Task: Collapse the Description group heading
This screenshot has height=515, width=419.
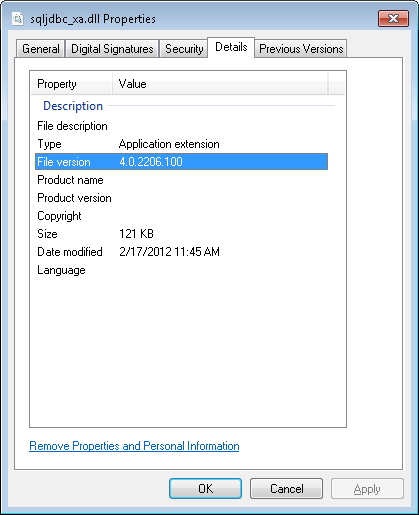Action: coord(73,106)
